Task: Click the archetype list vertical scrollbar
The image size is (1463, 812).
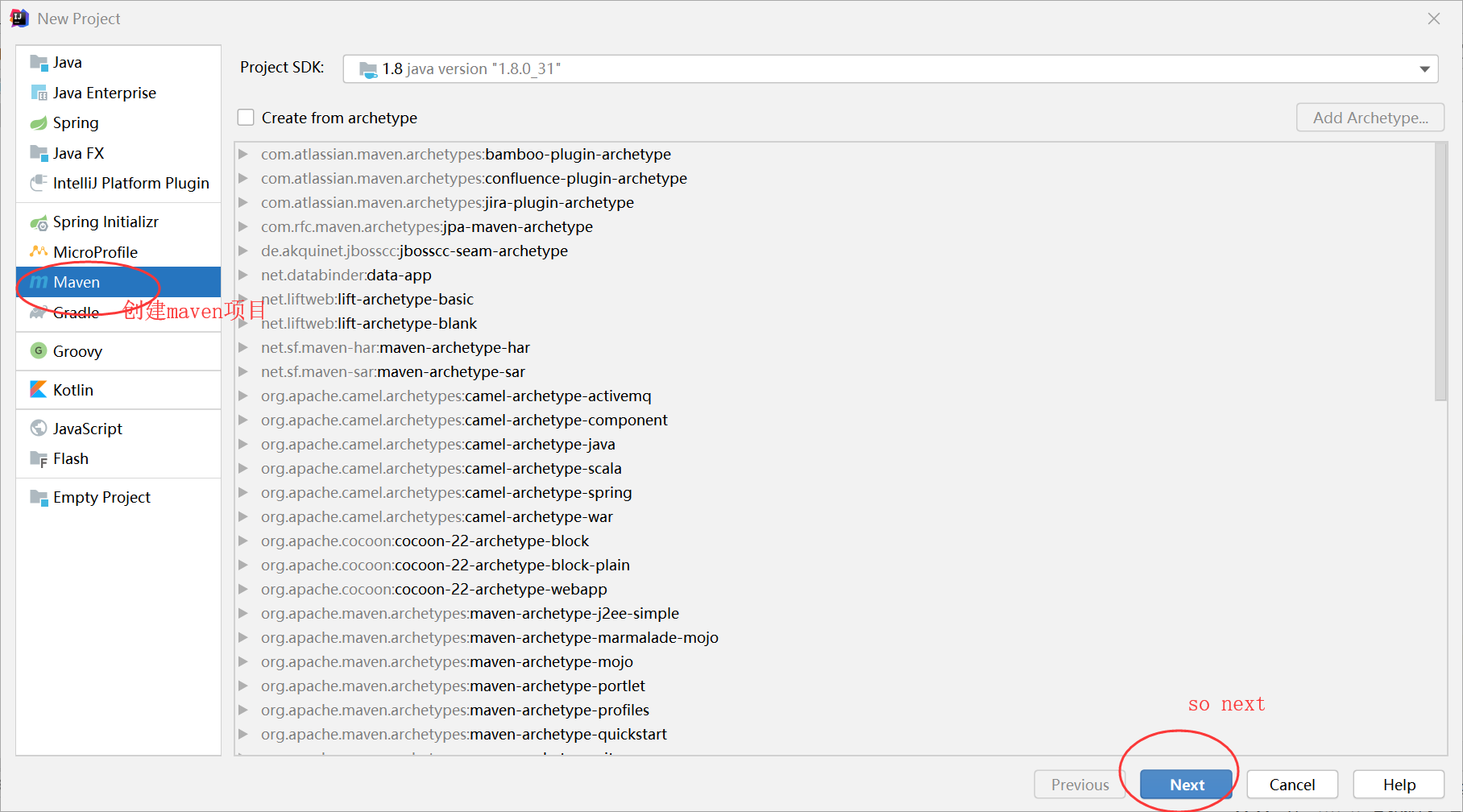Action: pos(1440,272)
